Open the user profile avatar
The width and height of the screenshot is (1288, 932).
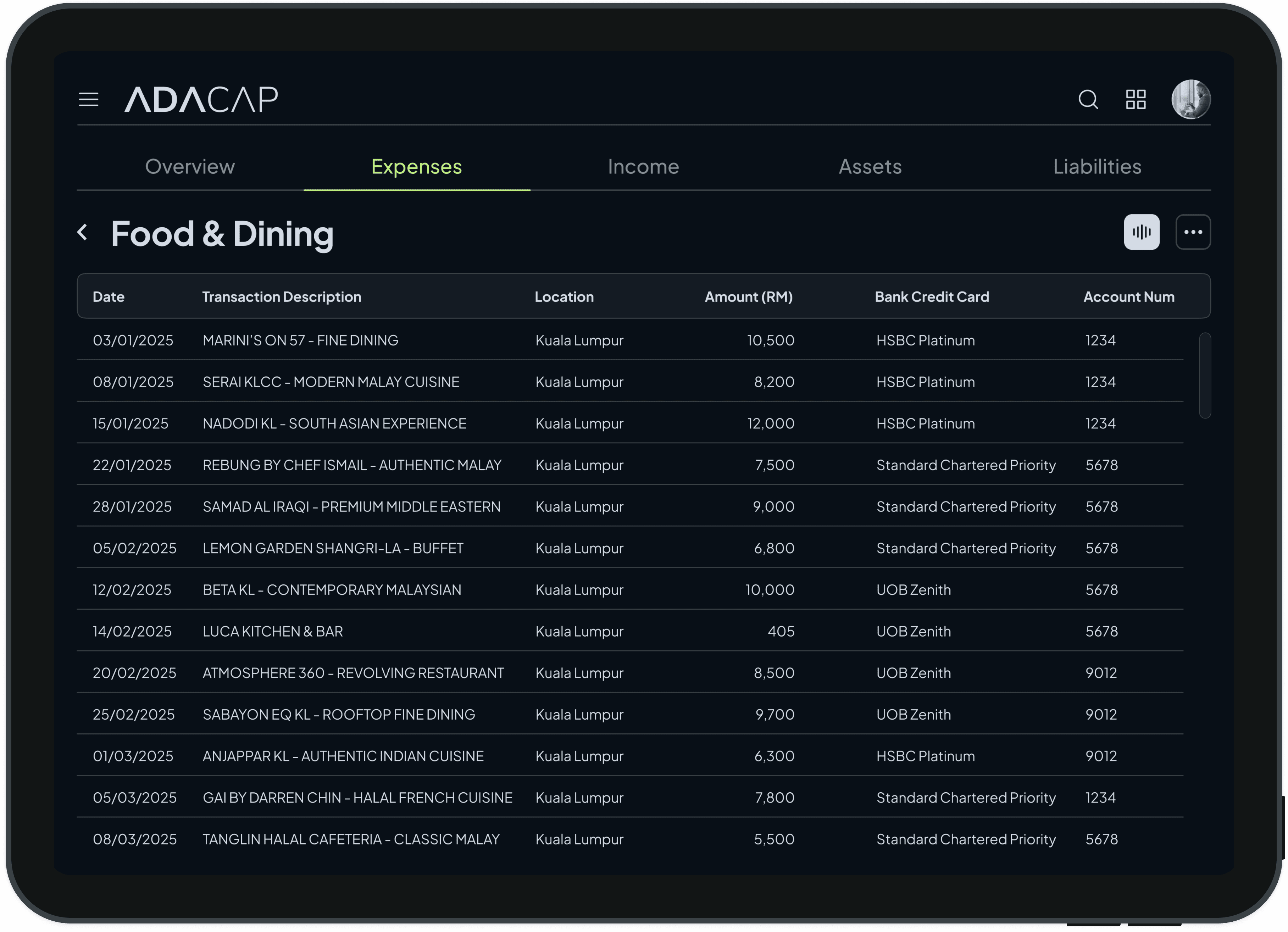(x=1191, y=99)
